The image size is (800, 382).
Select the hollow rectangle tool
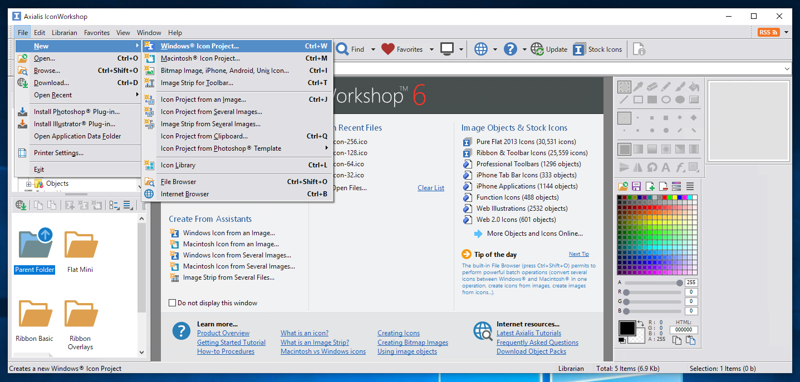click(638, 100)
